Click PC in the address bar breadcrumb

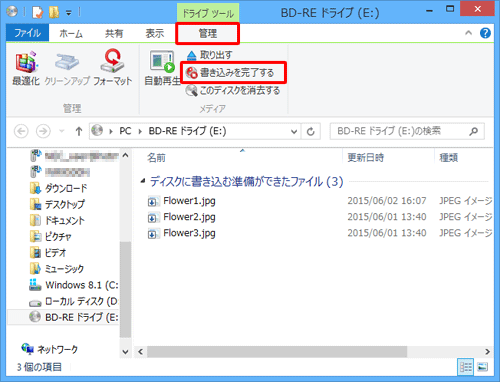click(x=125, y=131)
